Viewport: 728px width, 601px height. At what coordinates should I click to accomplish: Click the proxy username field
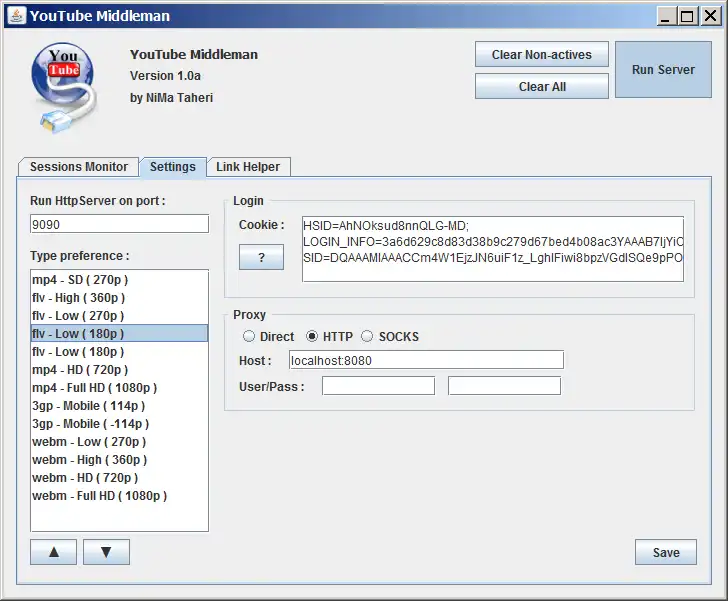[x=378, y=386]
